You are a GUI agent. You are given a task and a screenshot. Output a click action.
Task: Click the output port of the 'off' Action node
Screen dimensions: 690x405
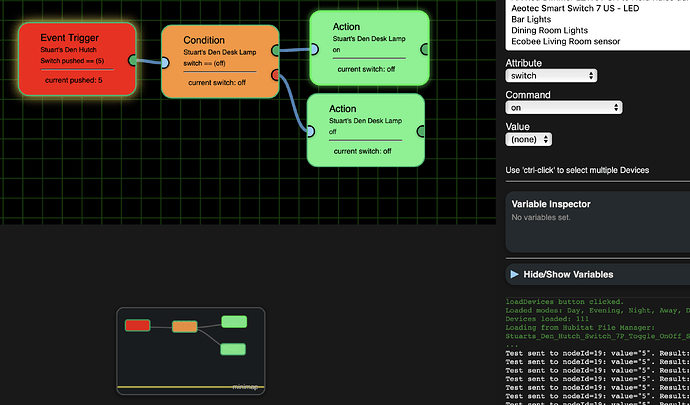click(424, 130)
